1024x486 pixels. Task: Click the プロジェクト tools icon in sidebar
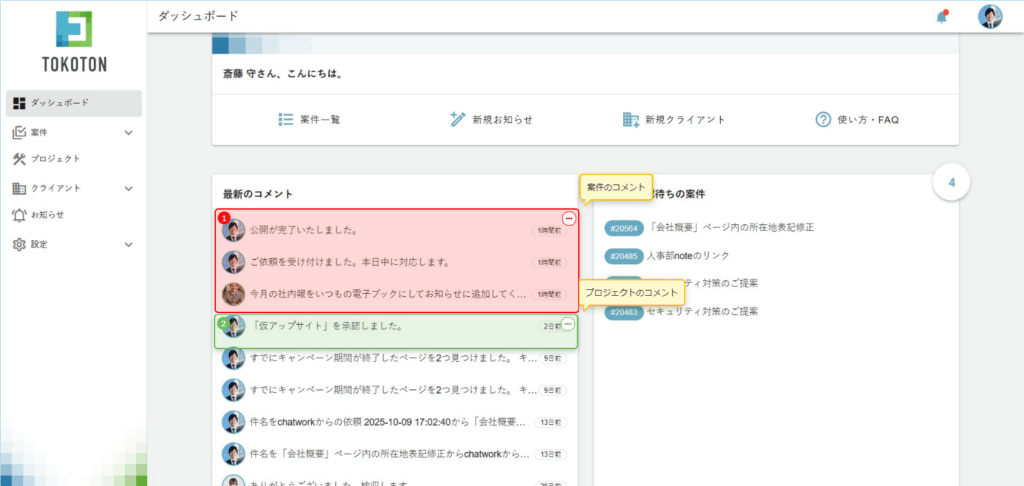[x=19, y=159]
